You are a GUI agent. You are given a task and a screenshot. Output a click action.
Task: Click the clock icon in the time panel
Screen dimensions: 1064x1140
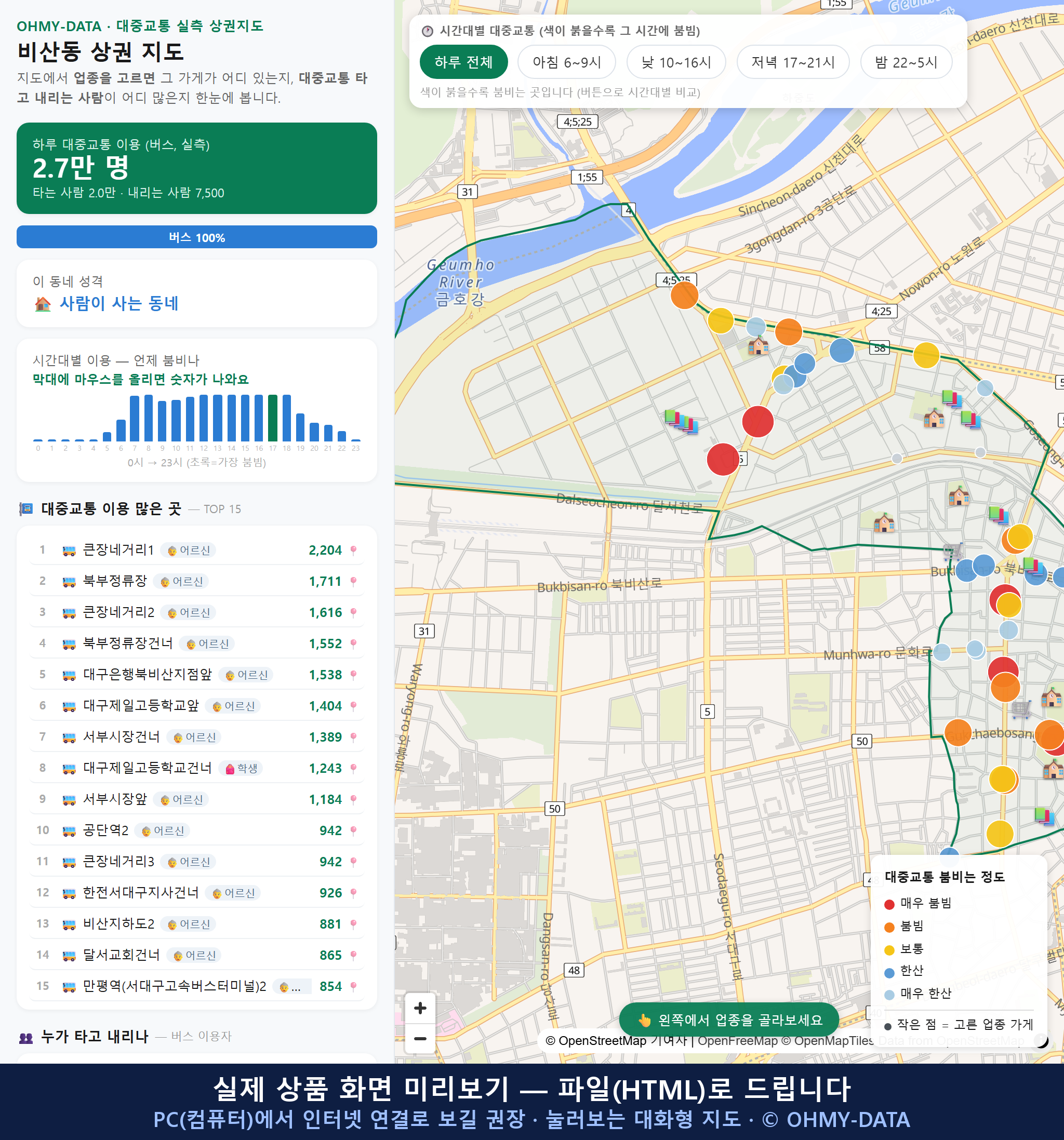pyautogui.click(x=428, y=31)
